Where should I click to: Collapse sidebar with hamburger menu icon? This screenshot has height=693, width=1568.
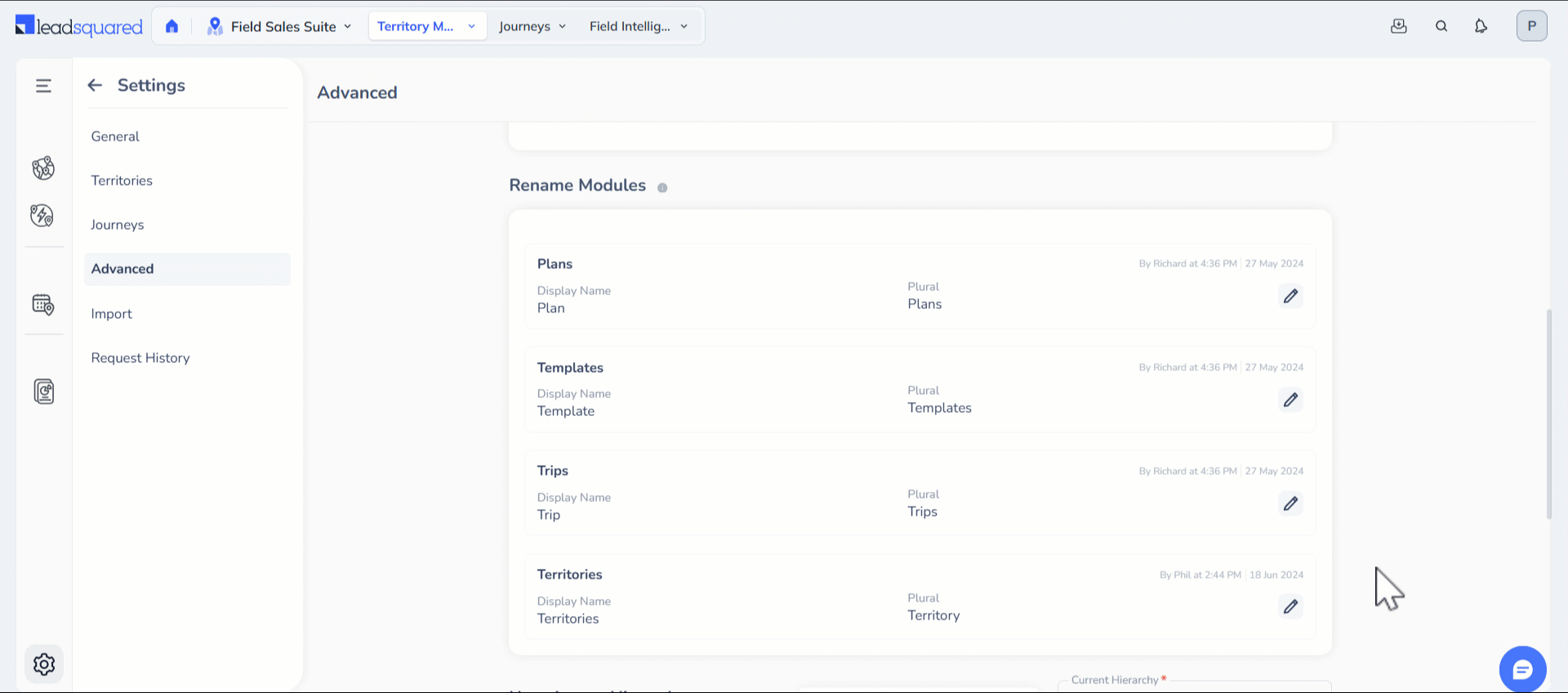tap(44, 86)
